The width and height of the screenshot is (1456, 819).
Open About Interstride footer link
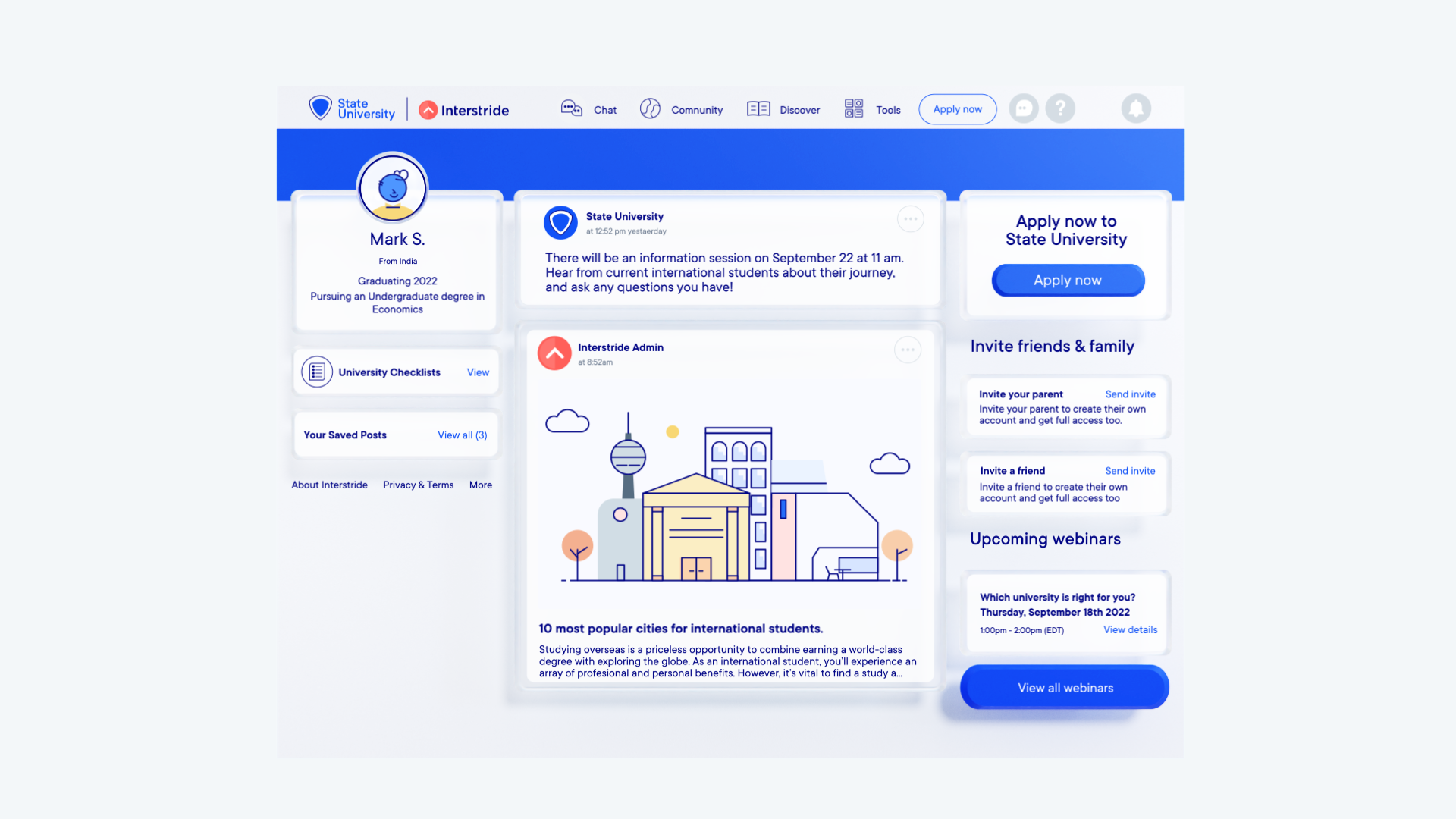[x=329, y=485]
